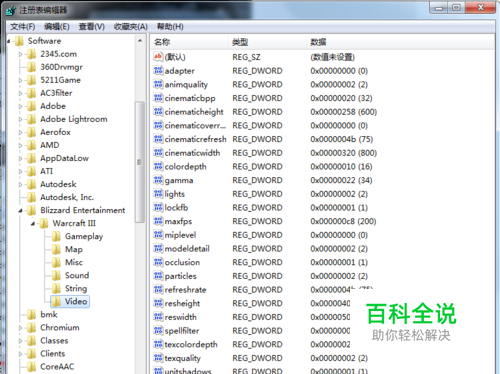
Task: Open the 编辑(E) menu
Action: point(57,27)
